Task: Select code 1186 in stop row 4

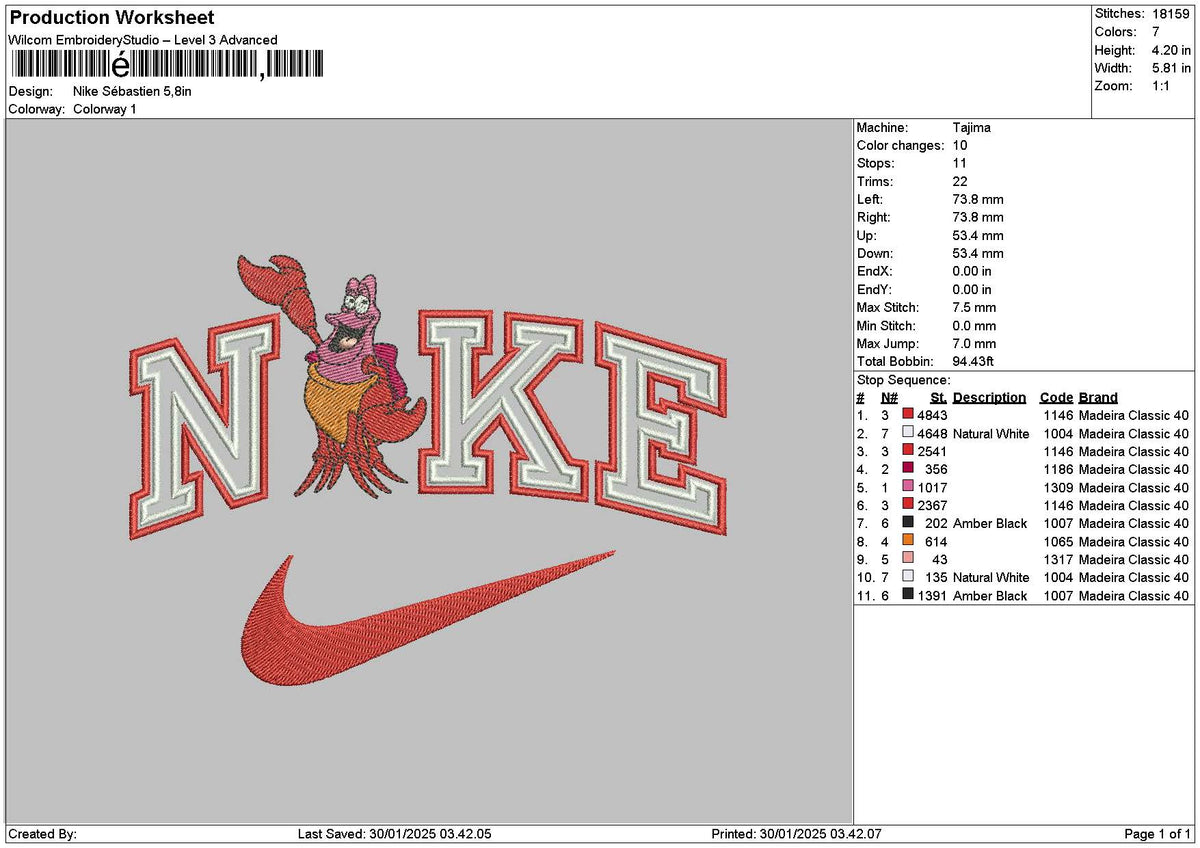Action: [1058, 470]
